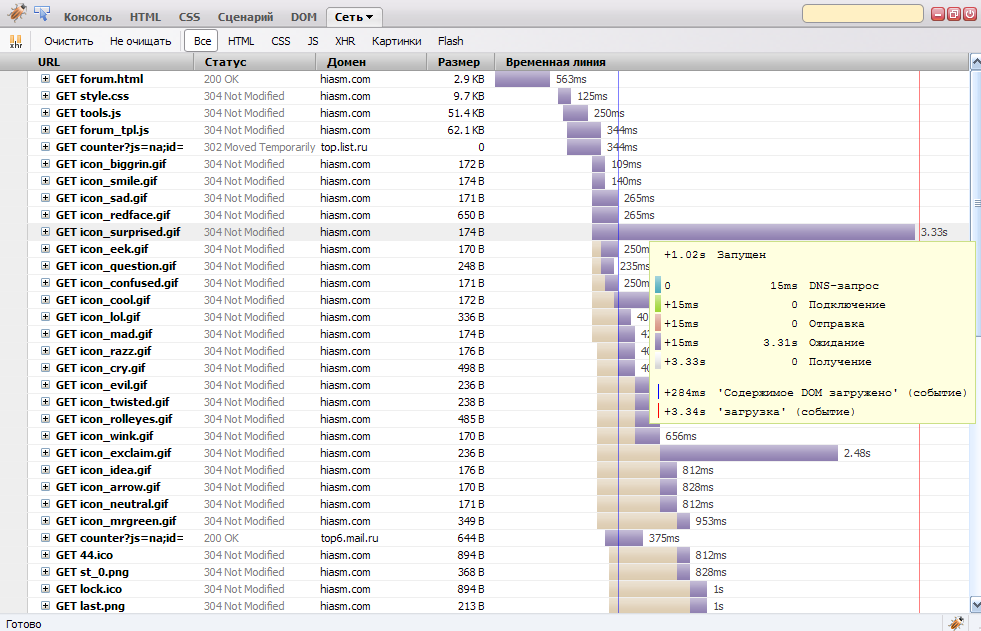
Task: Enable the 'Картинки' images filter
Action: pos(396,41)
